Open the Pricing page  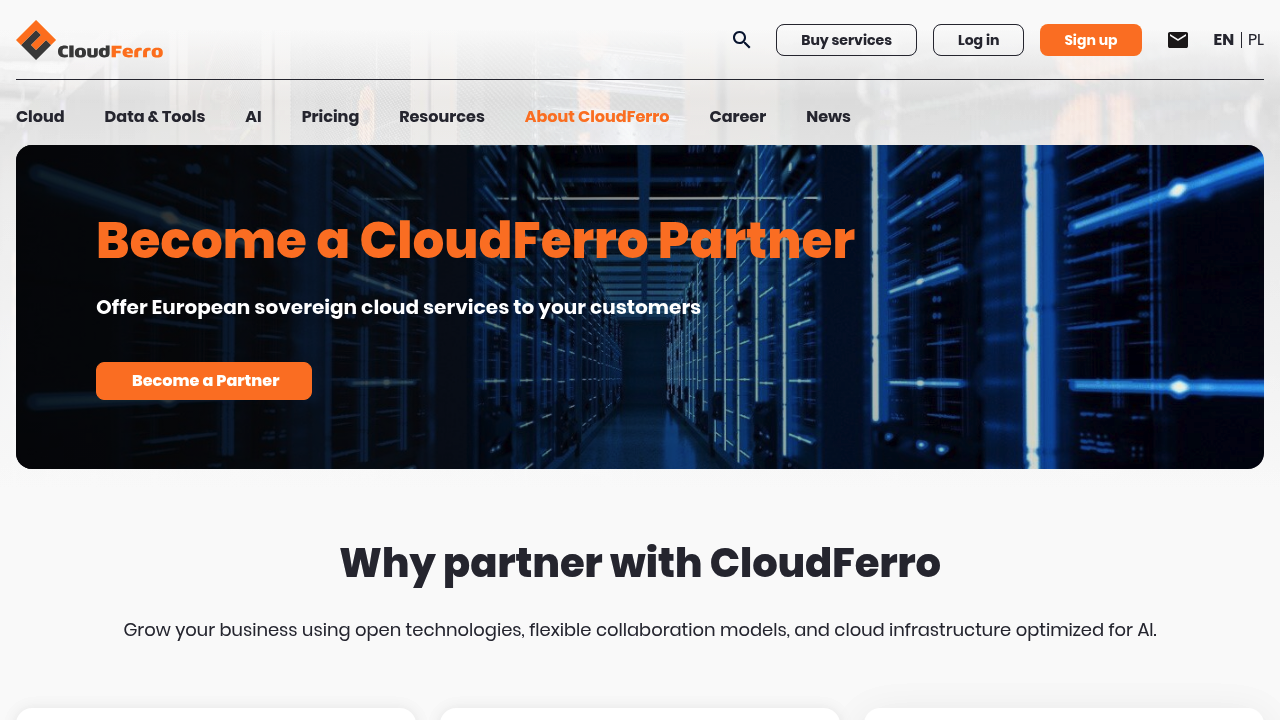click(330, 116)
